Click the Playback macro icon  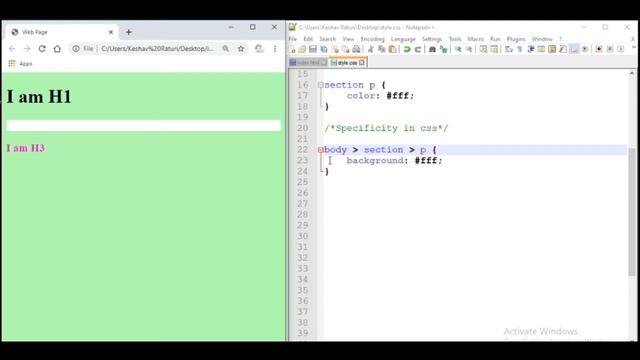(621, 49)
